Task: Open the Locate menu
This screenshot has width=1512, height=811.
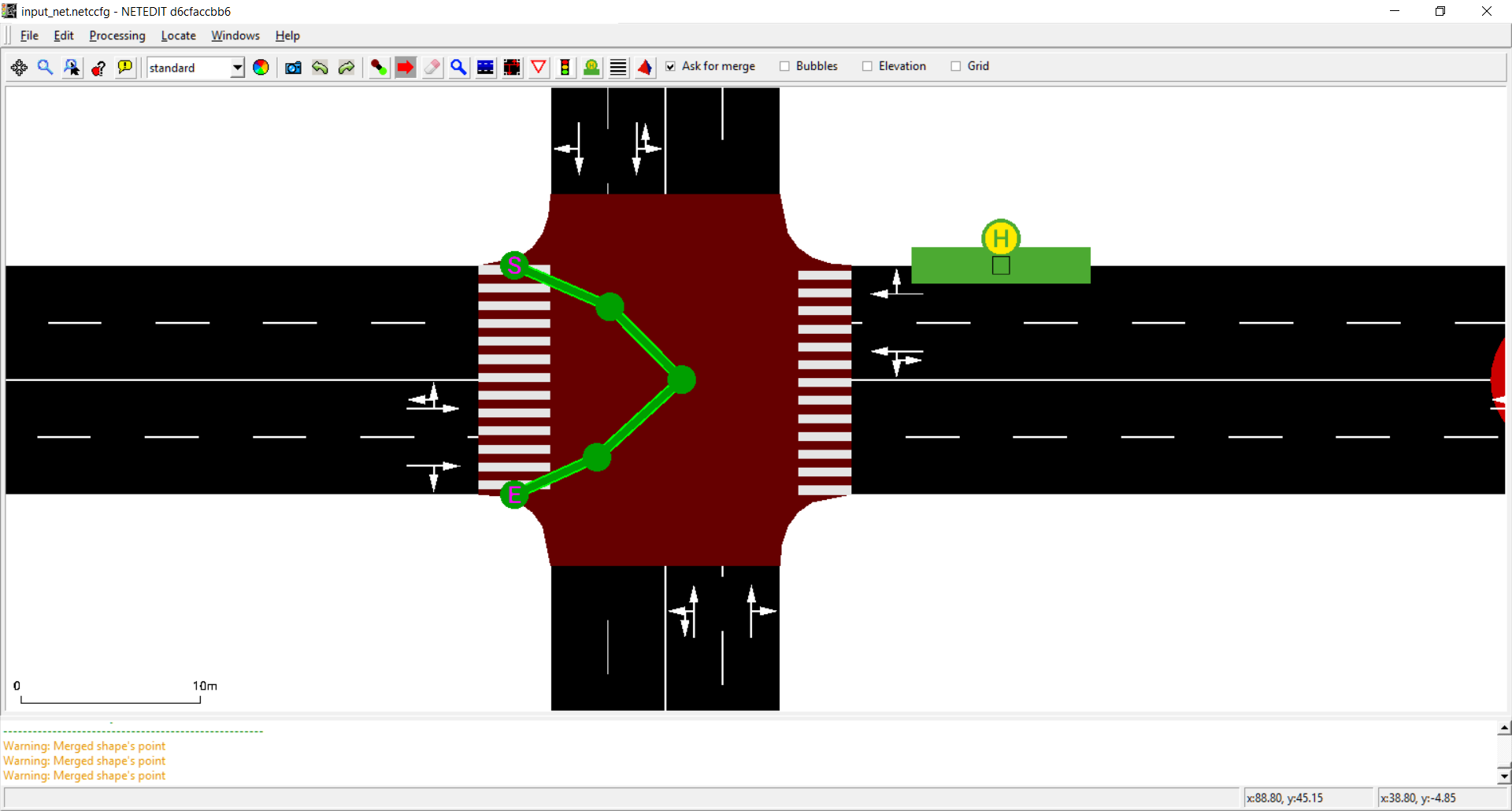Action: point(178,35)
